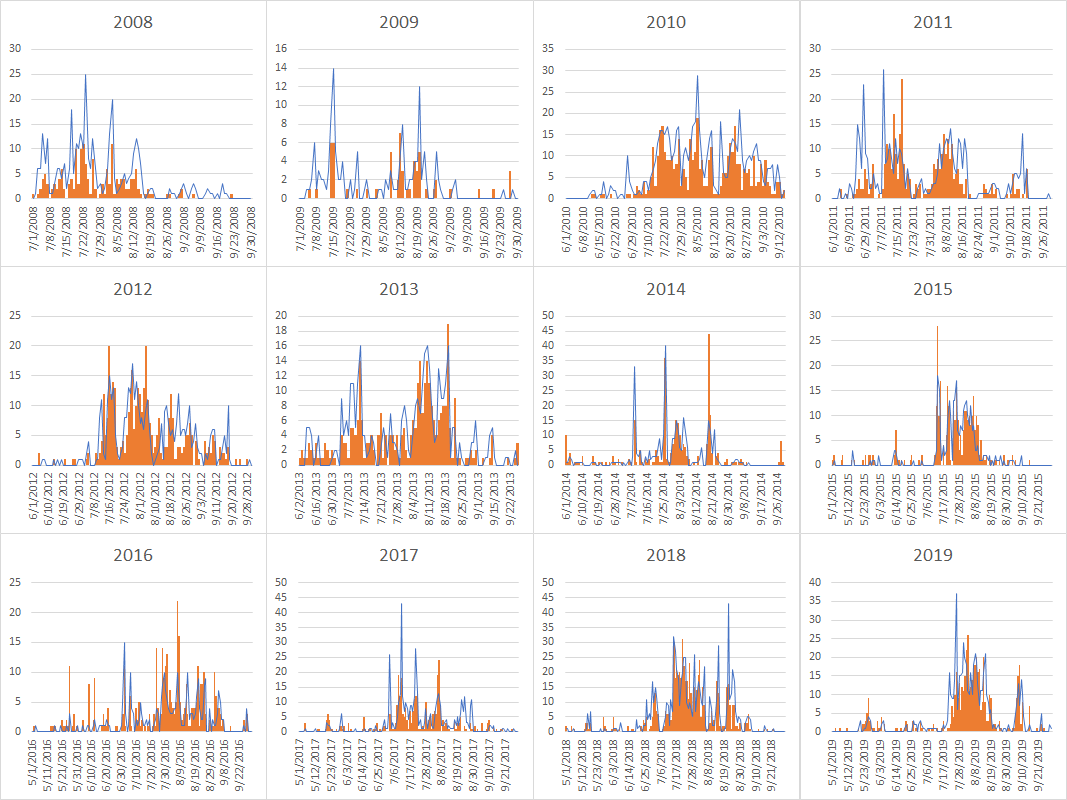Click the 2017 chart heading
The image size is (1067, 800).
coord(399,555)
